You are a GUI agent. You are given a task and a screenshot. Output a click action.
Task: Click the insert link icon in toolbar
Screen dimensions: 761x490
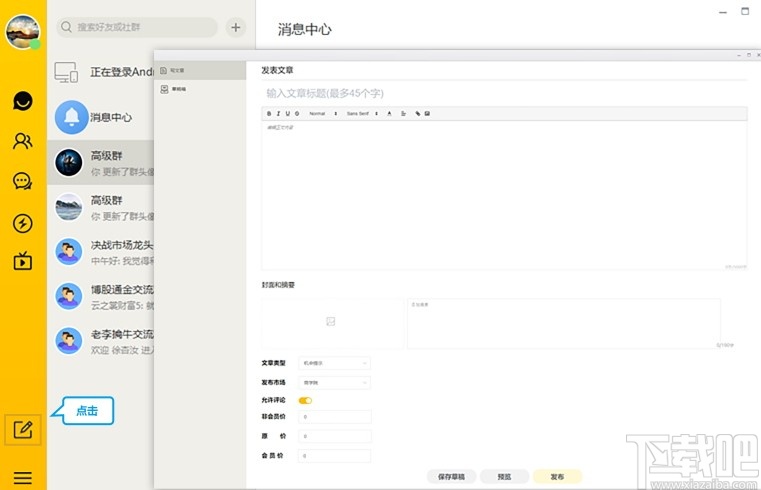[417, 114]
